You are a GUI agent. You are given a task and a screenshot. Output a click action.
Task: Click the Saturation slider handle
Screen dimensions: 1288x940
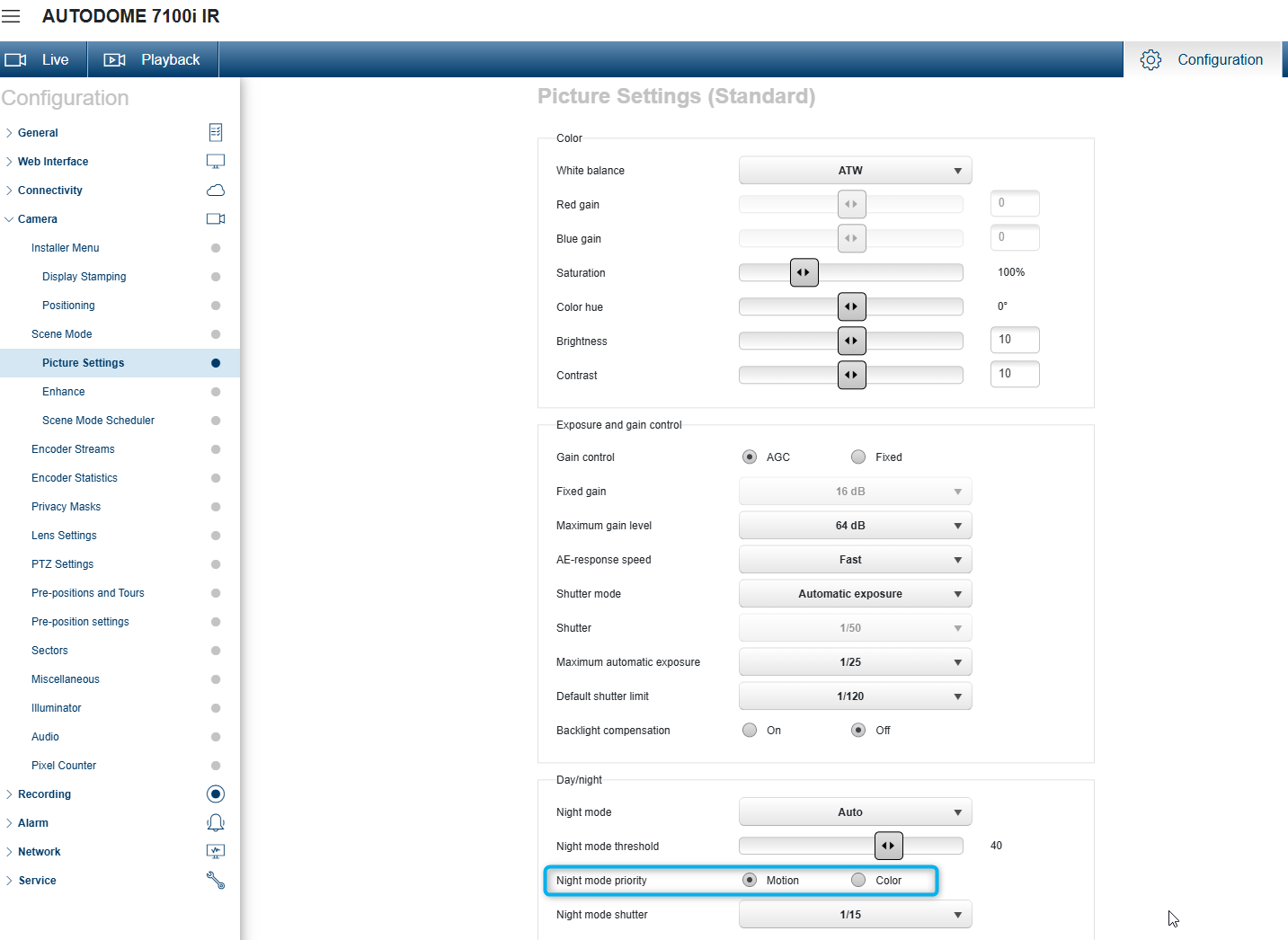[x=804, y=272]
